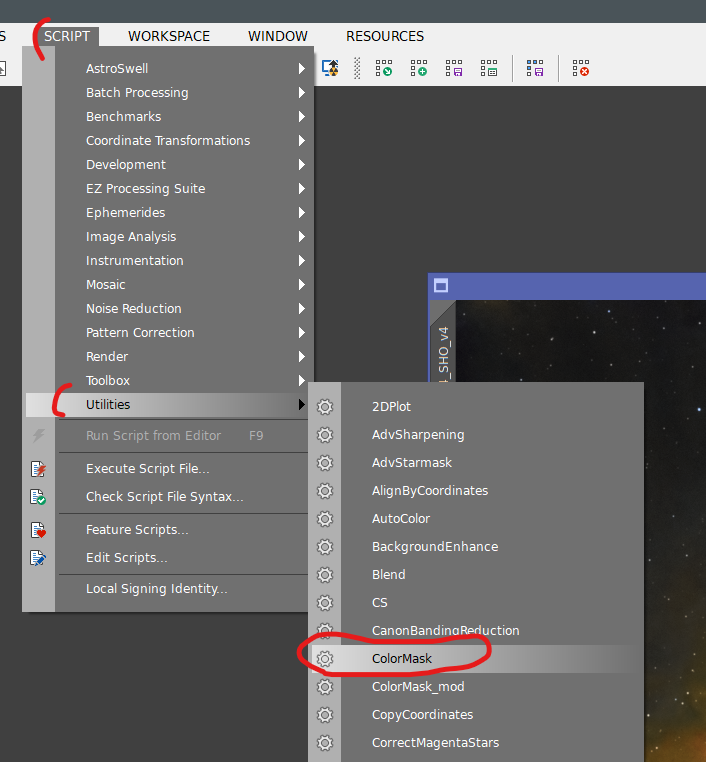The height and width of the screenshot is (762, 706).
Task: Click the monitor icon with upload arrow in toolbar
Action: pos(329,68)
